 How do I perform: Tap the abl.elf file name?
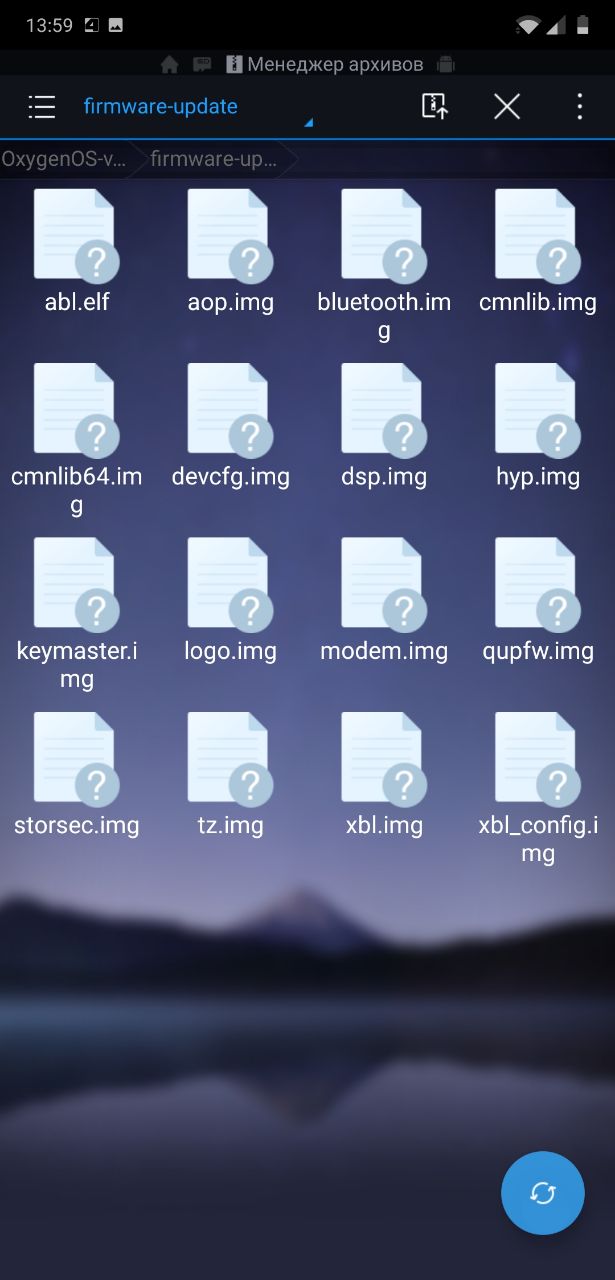77,302
